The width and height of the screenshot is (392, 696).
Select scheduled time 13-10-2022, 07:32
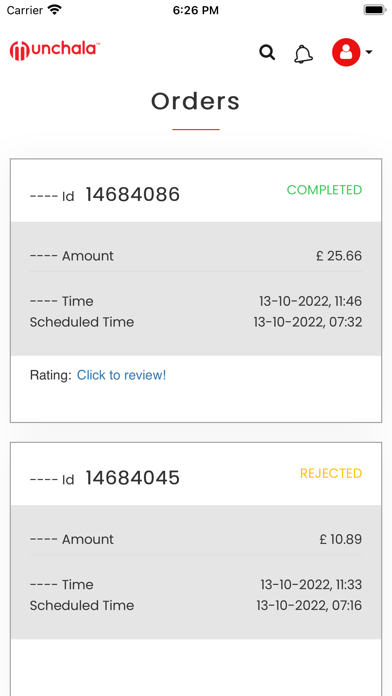(308, 322)
